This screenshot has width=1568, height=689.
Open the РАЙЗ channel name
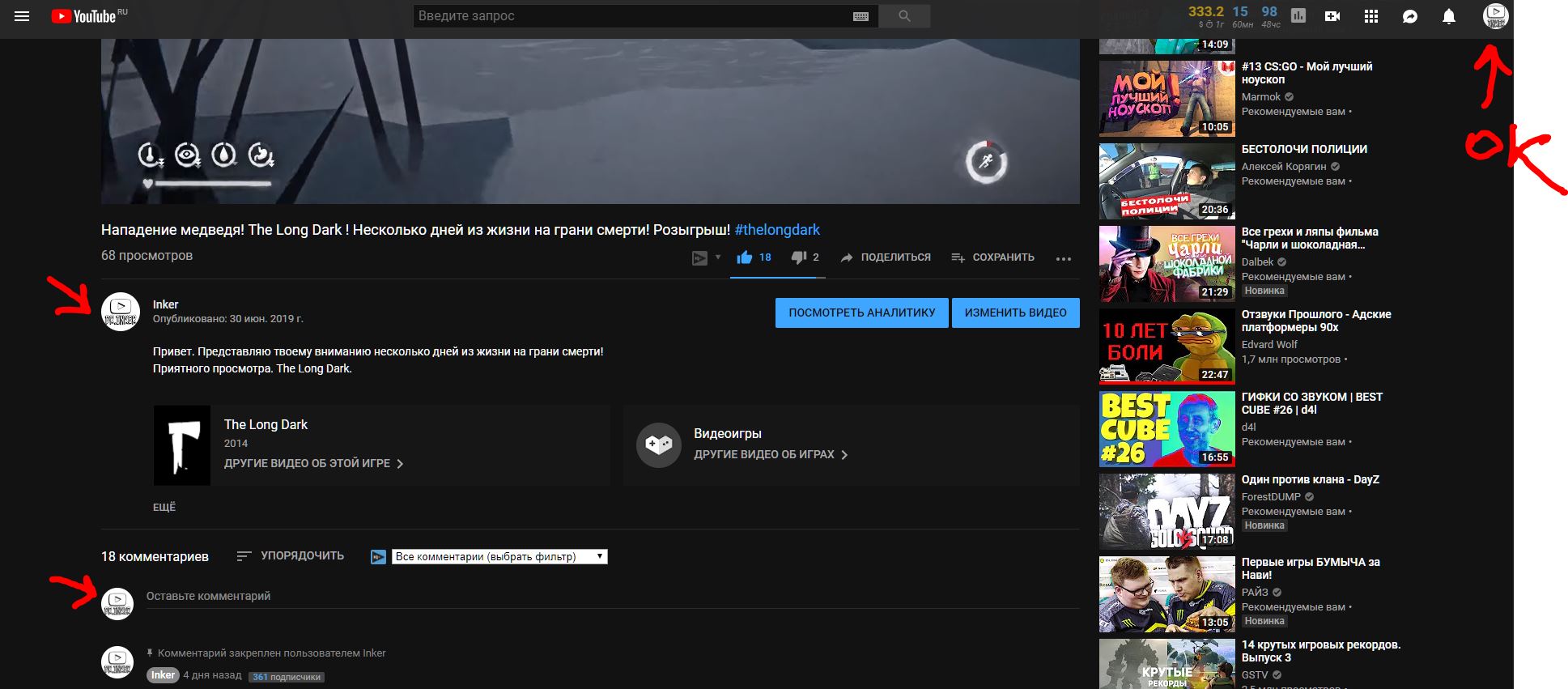tap(1255, 592)
